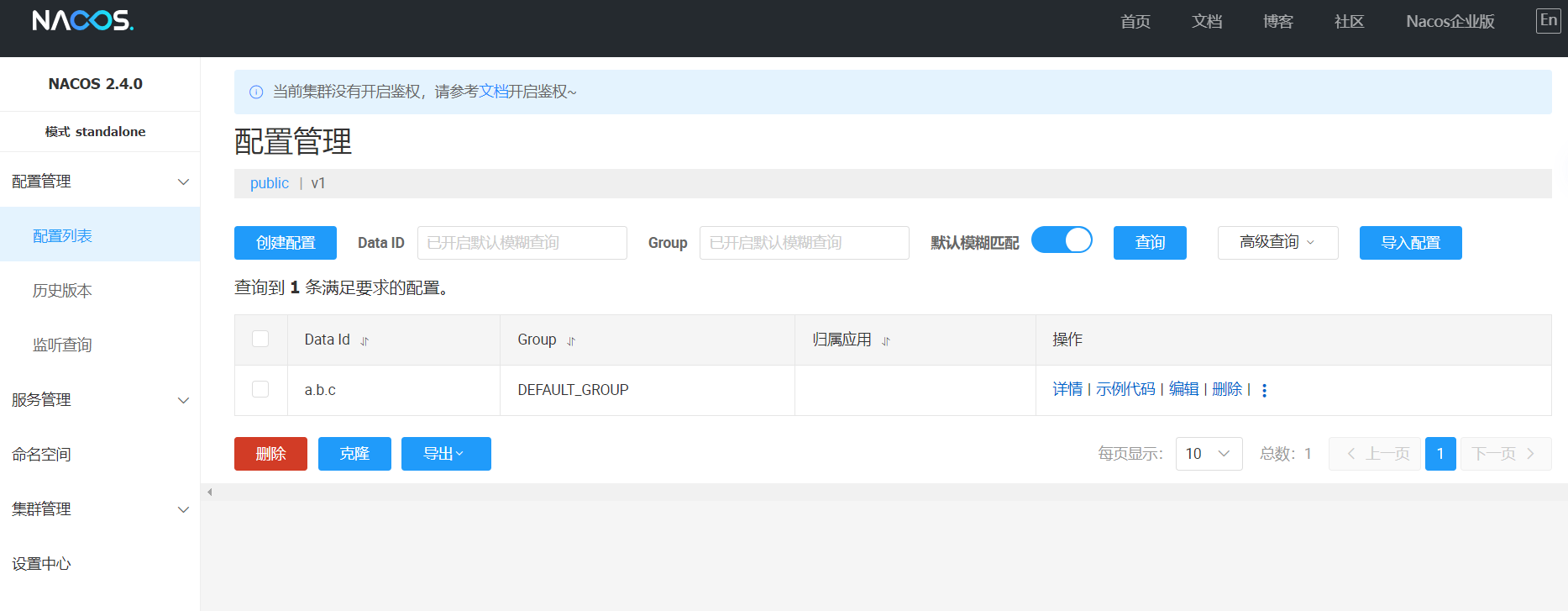Viewport: 1568px width, 611px height.
Task: Open 博客 in top navigation
Action: point(1278,22)
